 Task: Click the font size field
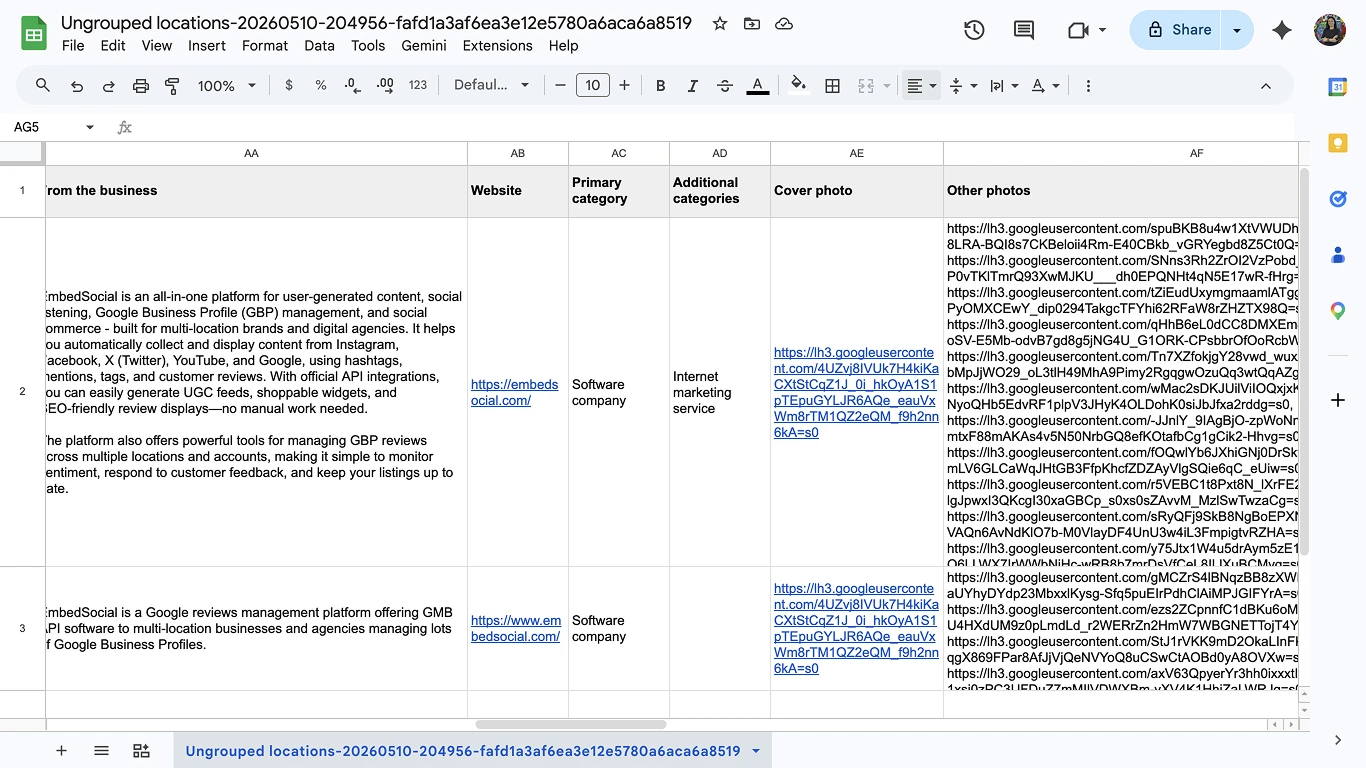pos(593,86)
